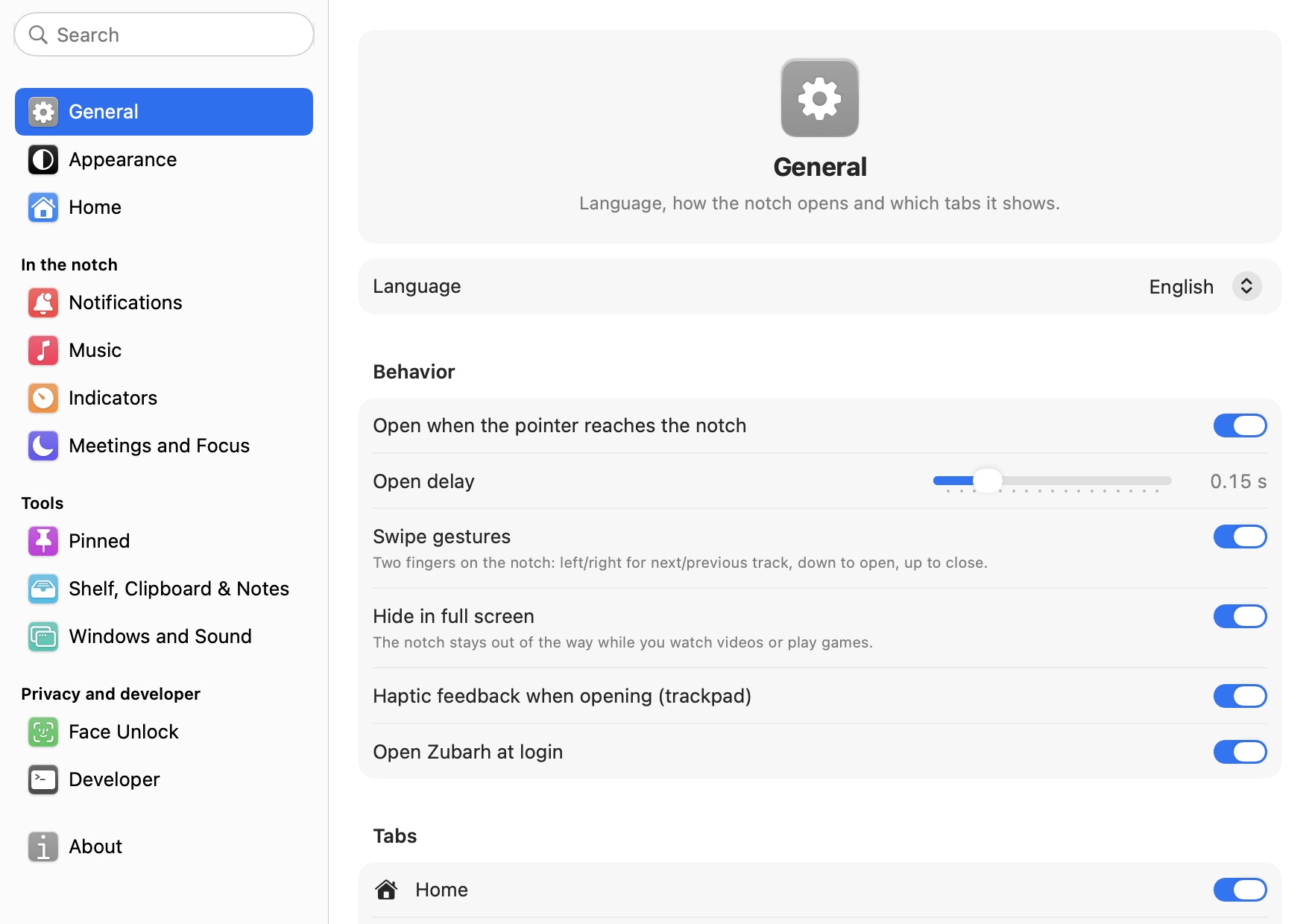The width and height of the screenshot is (1312, 924).
Task: Open the Face Unlock settings
Action: 164,732
